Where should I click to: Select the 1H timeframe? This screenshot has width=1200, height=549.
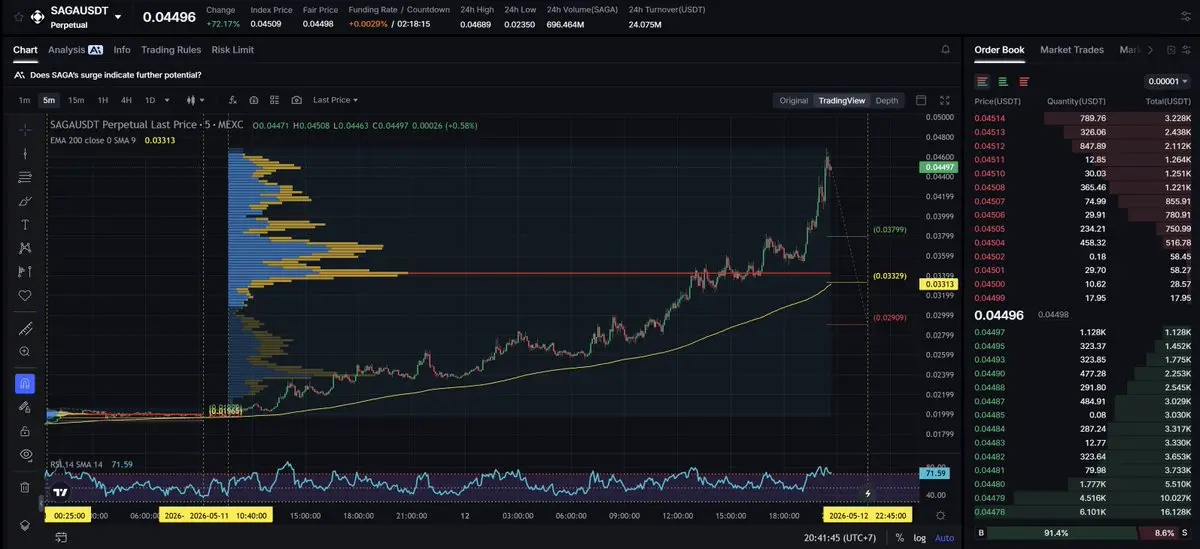[x=102, y=100]
